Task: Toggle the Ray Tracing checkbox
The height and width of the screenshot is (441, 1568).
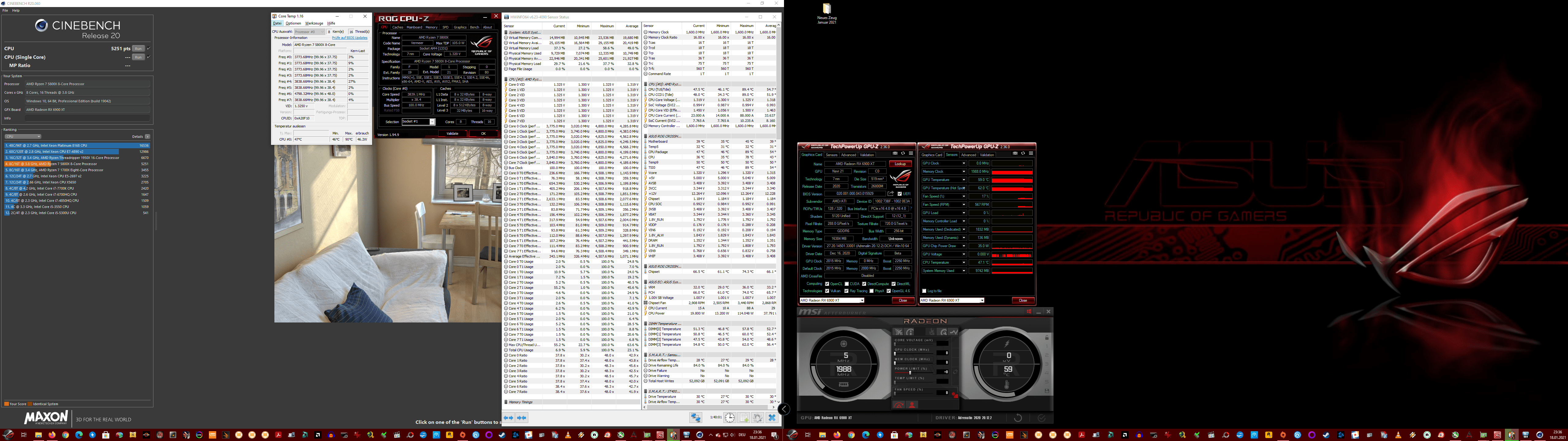Action: pyautogui.click(x=847, y=291)
